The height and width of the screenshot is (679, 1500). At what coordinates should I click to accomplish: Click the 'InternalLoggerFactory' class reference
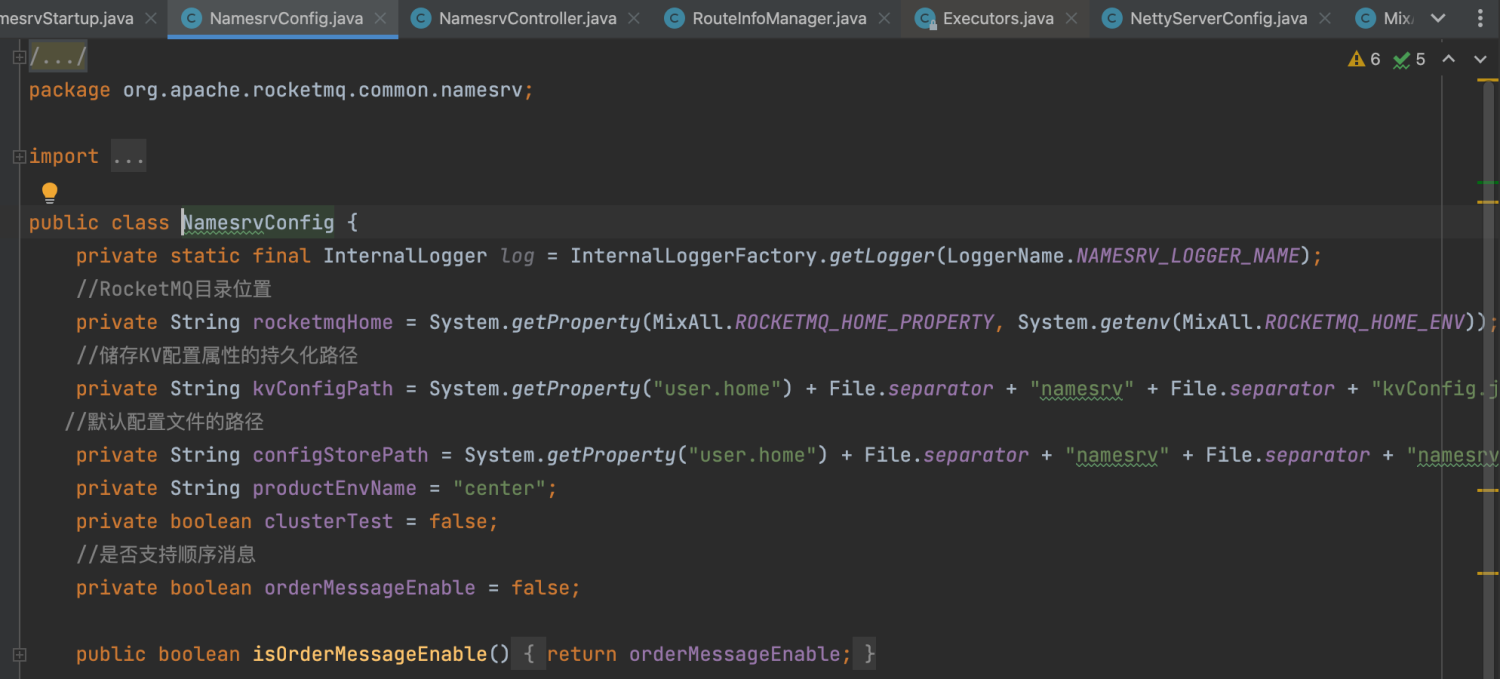(x=696, y=256)
